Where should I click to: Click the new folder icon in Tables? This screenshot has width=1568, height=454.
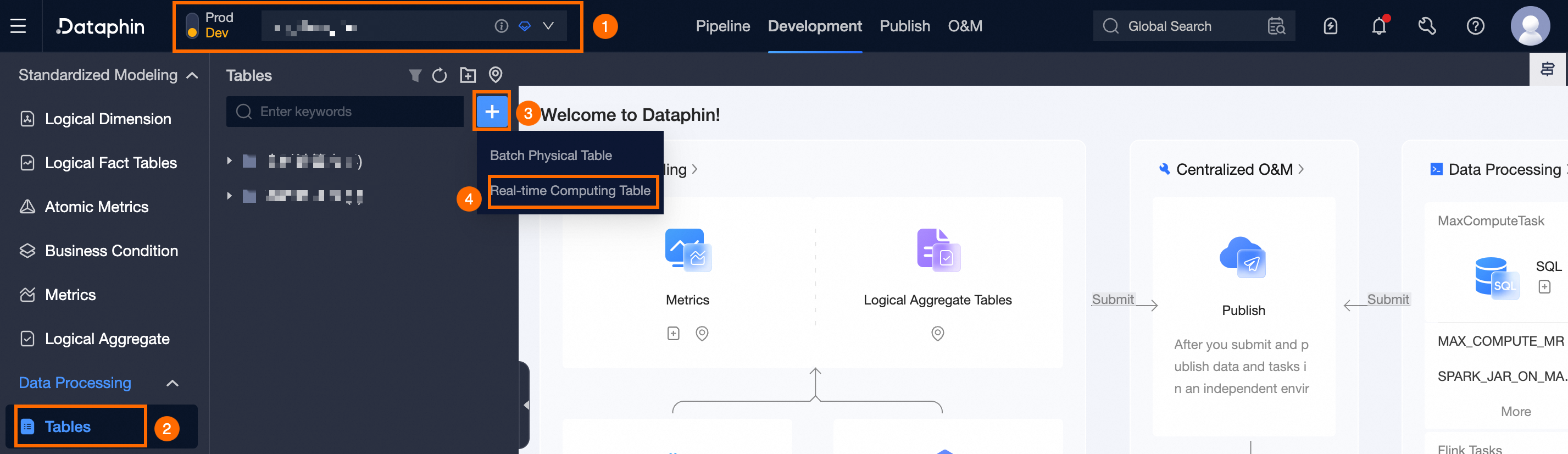[x=468, y=75]
